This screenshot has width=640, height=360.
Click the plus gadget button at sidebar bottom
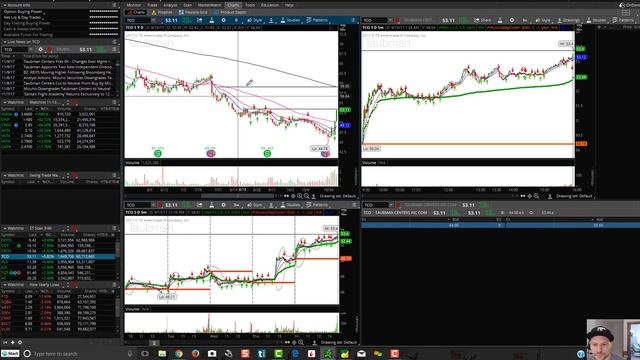click(13, 342)
